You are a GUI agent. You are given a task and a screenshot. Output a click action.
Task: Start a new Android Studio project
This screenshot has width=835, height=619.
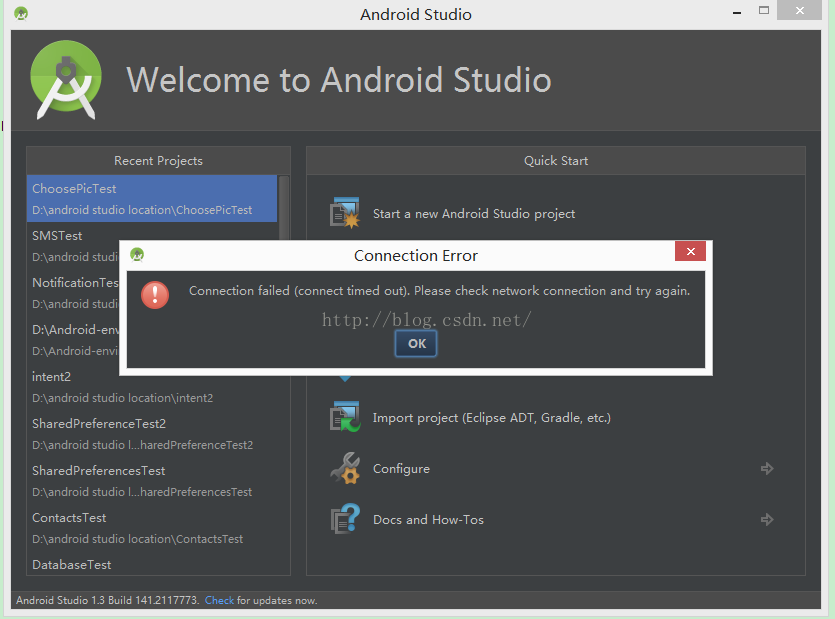tap(473, 214)
